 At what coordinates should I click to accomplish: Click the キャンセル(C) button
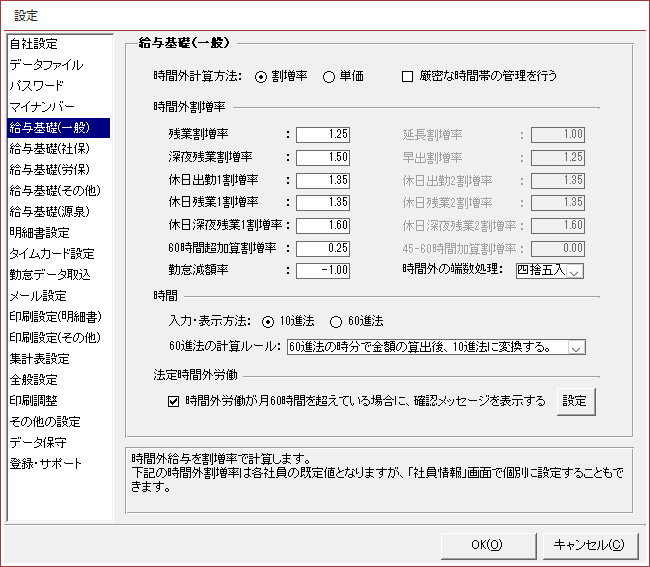tap(589, 545)
